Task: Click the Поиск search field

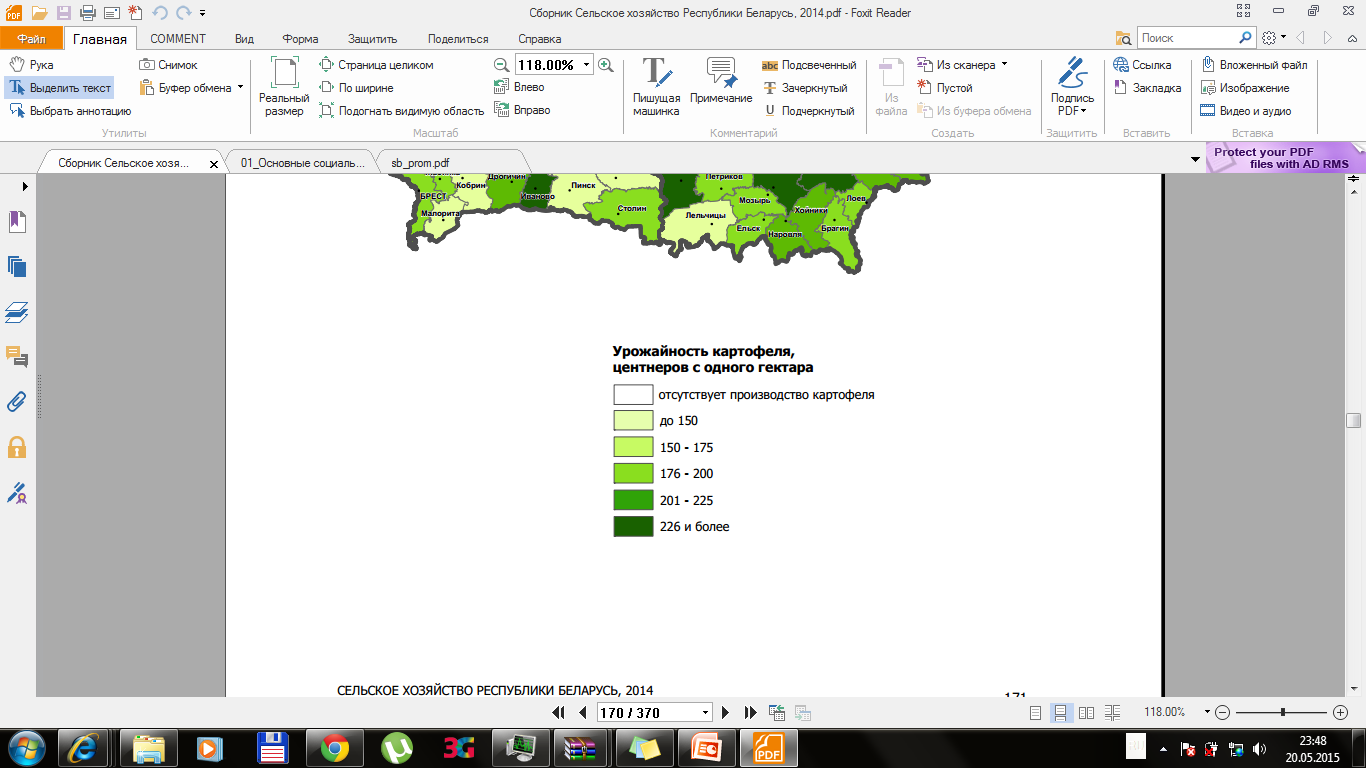Action: (x=1187, y=38)
